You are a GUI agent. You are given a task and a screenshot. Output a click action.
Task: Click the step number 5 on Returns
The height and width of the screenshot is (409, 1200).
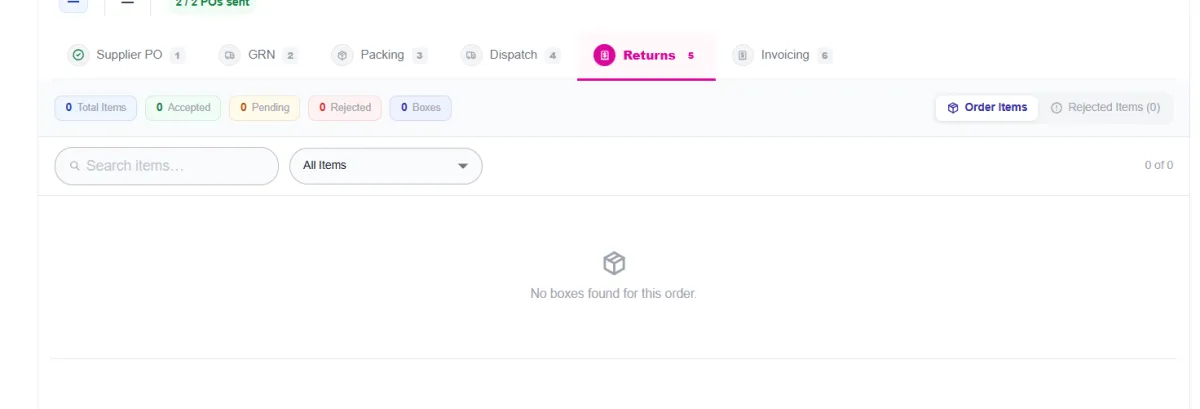[x=690, y=56]
